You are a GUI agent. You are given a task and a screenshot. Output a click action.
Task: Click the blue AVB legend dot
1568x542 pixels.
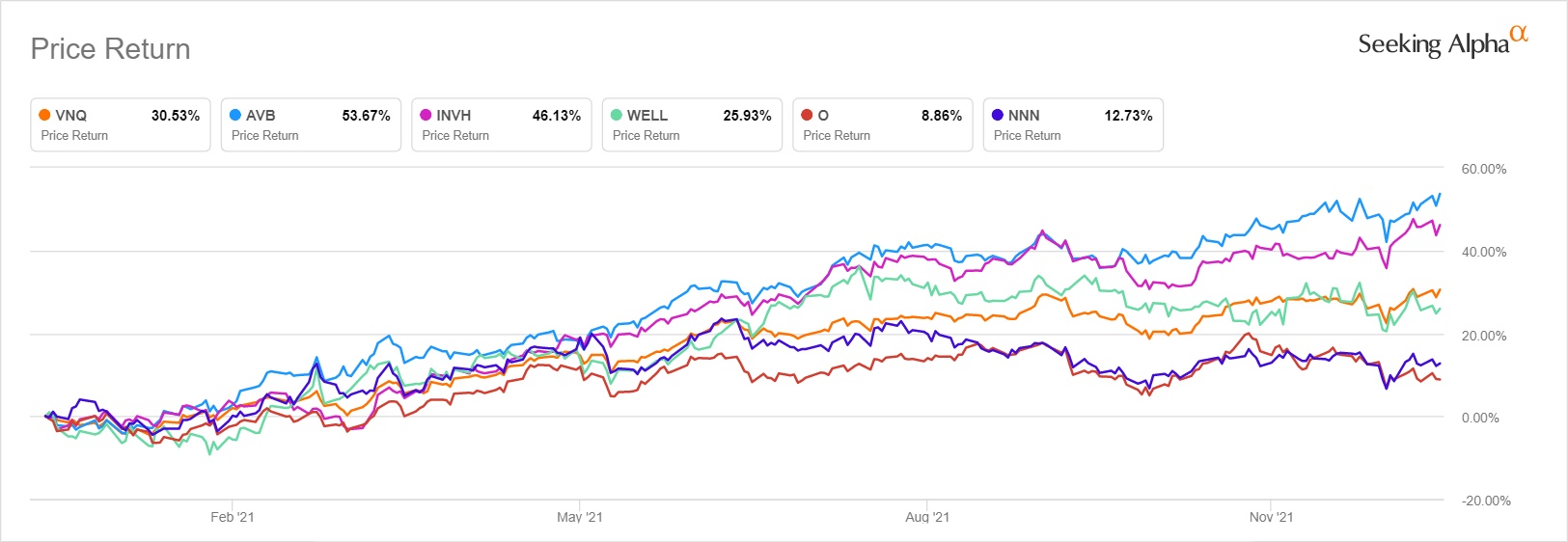coord(235,115)
